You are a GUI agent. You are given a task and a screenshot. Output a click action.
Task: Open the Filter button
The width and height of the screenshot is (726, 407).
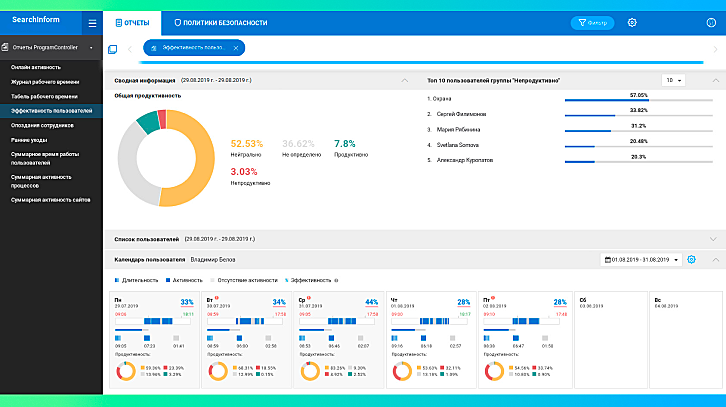coord(592,22)
